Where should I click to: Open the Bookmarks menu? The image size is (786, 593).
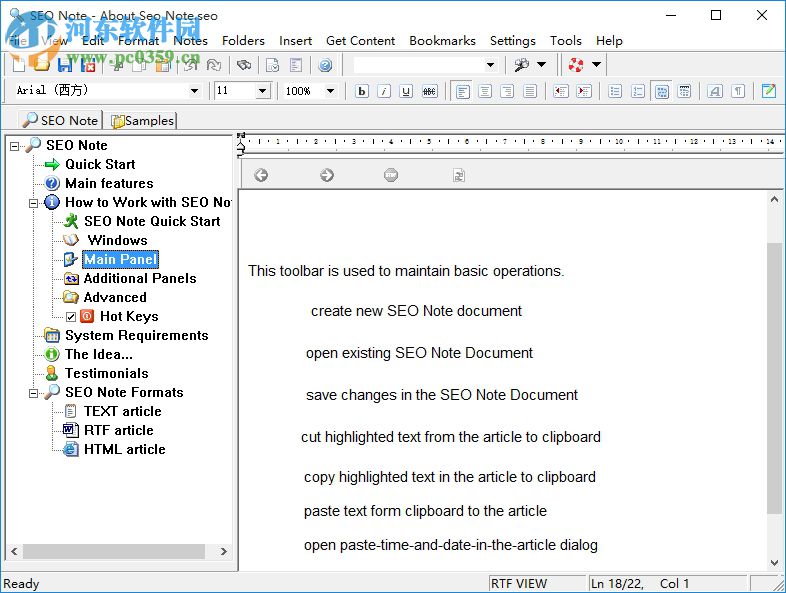pos(442,41)
